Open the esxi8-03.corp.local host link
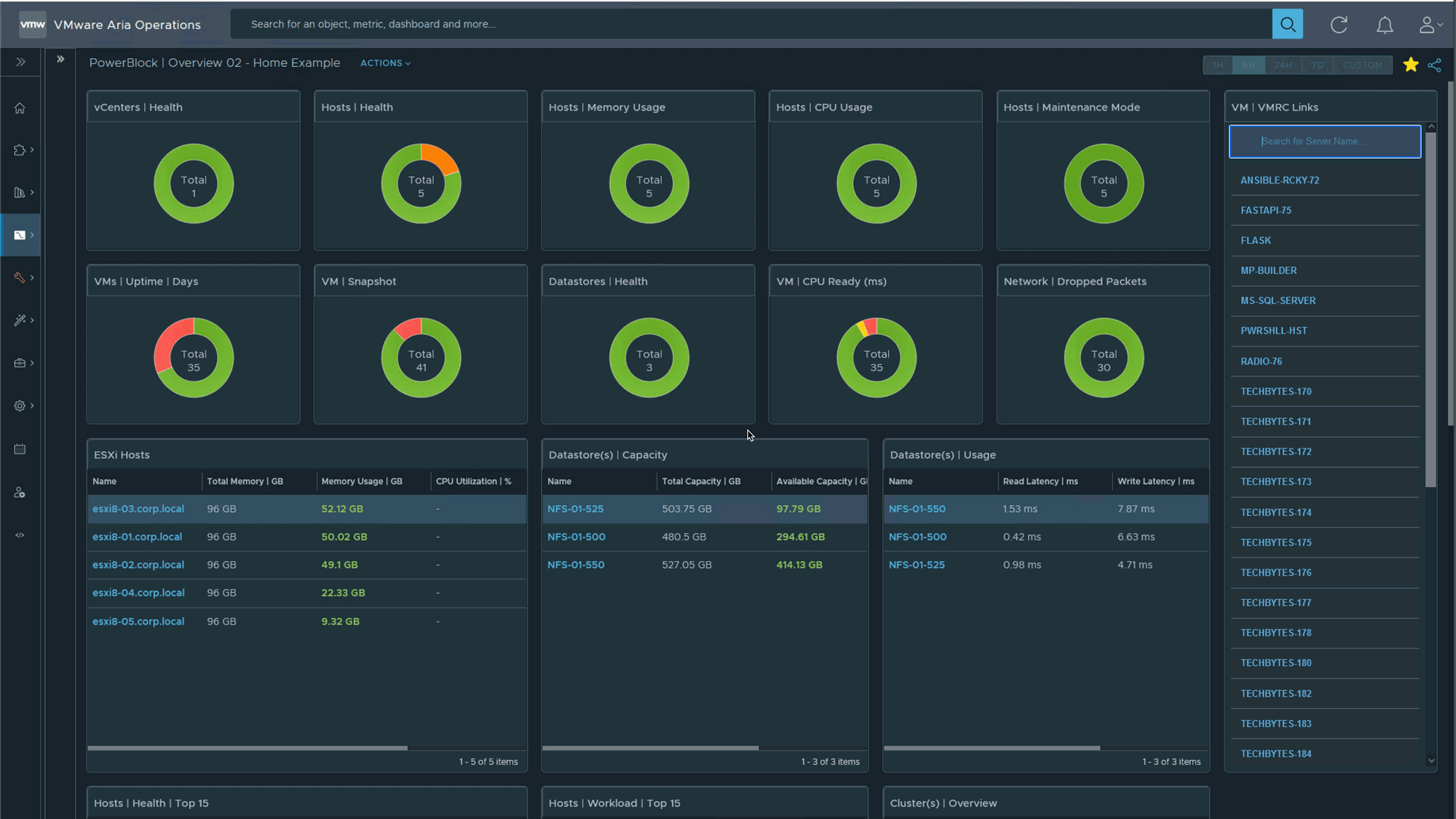This screenshot has height=819, width=1456. tap(138, 509)
